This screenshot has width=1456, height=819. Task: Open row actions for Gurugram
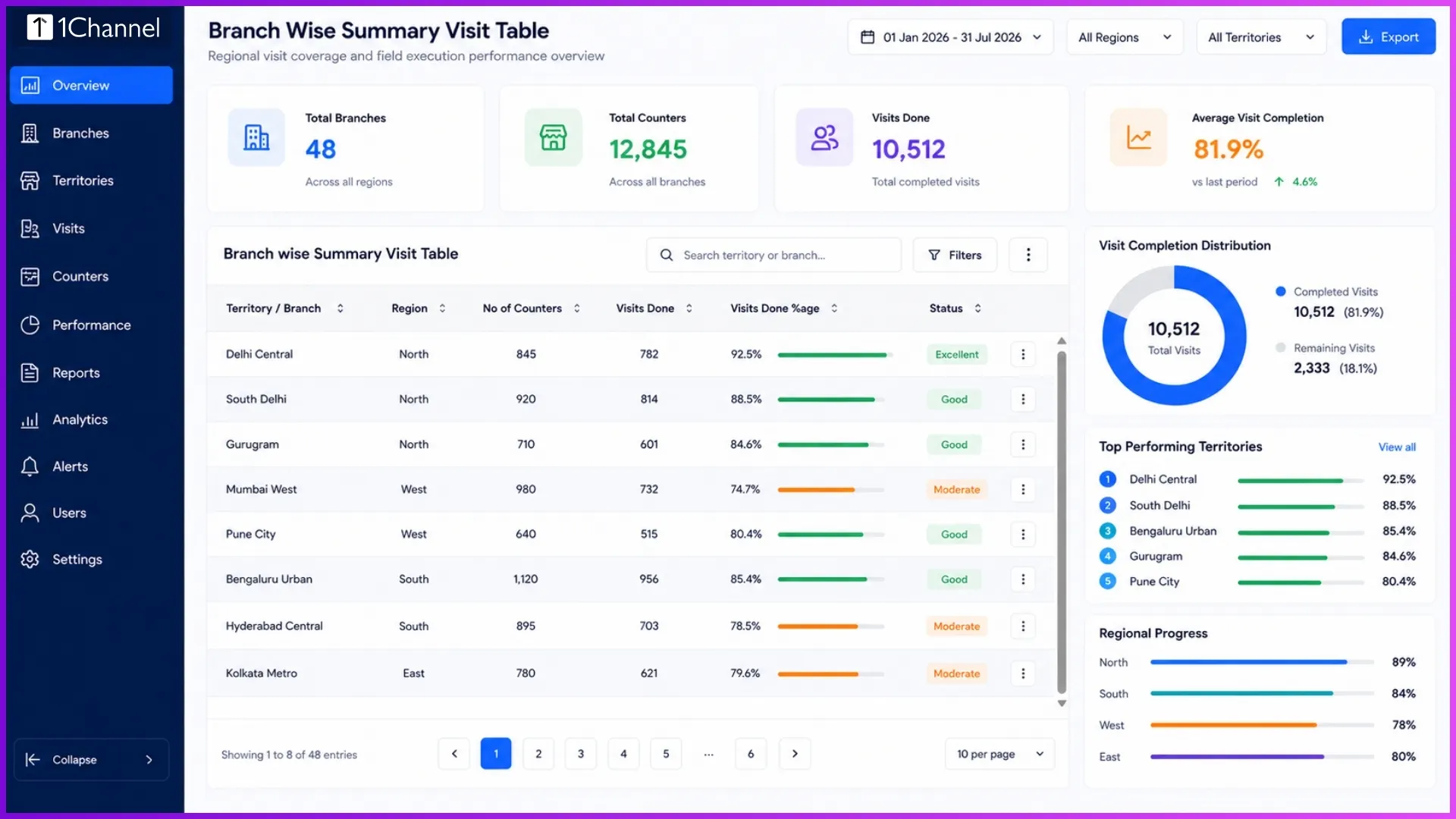(1023, 444)
